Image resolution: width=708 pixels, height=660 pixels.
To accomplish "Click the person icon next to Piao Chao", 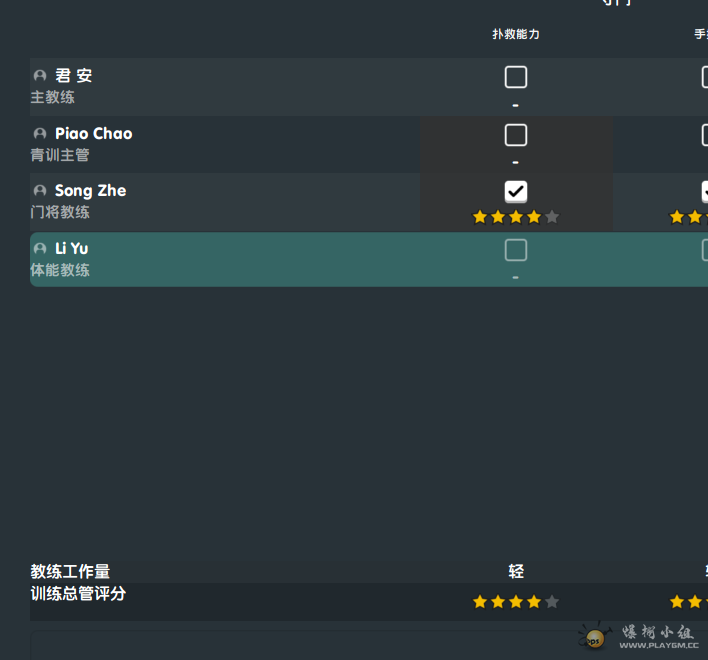I will pos(40,134).
